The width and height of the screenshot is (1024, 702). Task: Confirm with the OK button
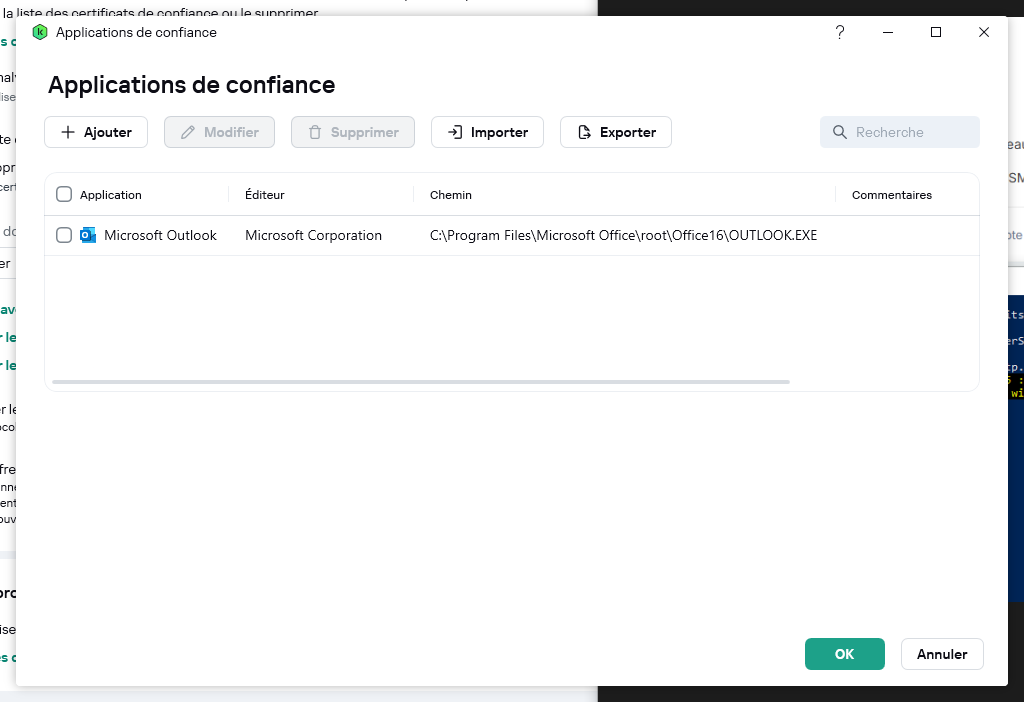pos(844,654)
